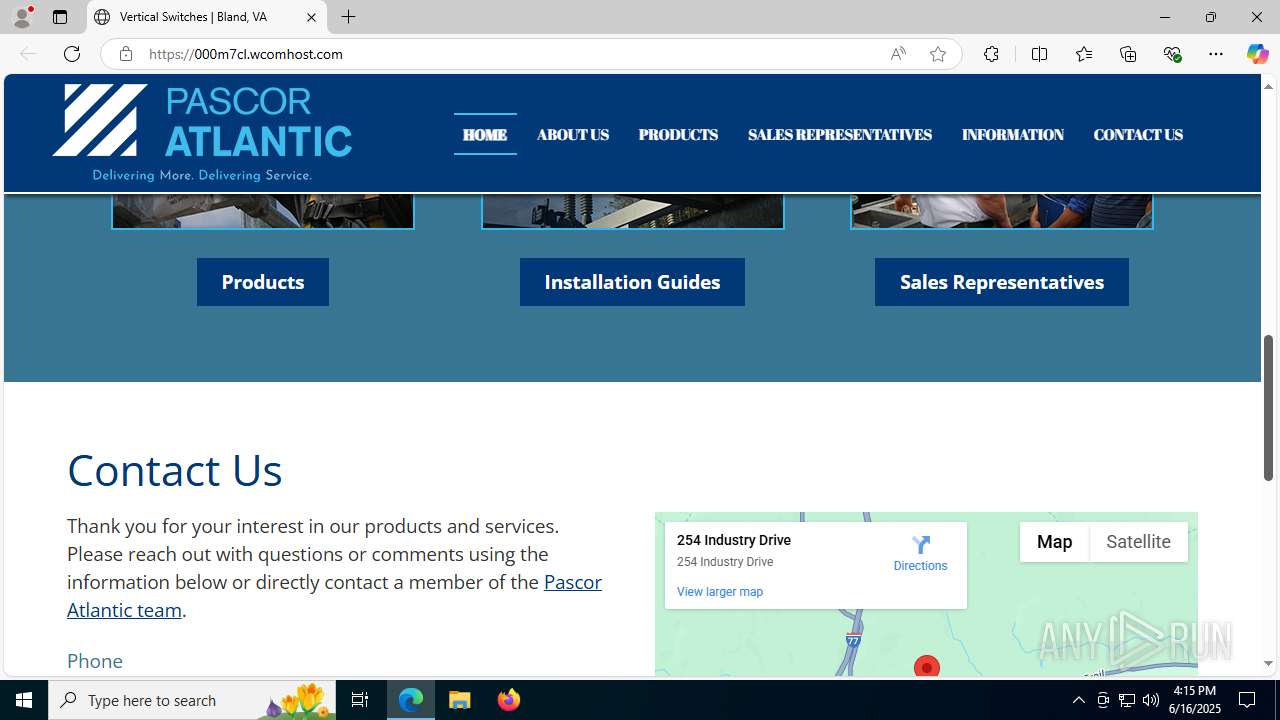
Task: Click the scrollbar down arrow
Action: point(1268,663)
